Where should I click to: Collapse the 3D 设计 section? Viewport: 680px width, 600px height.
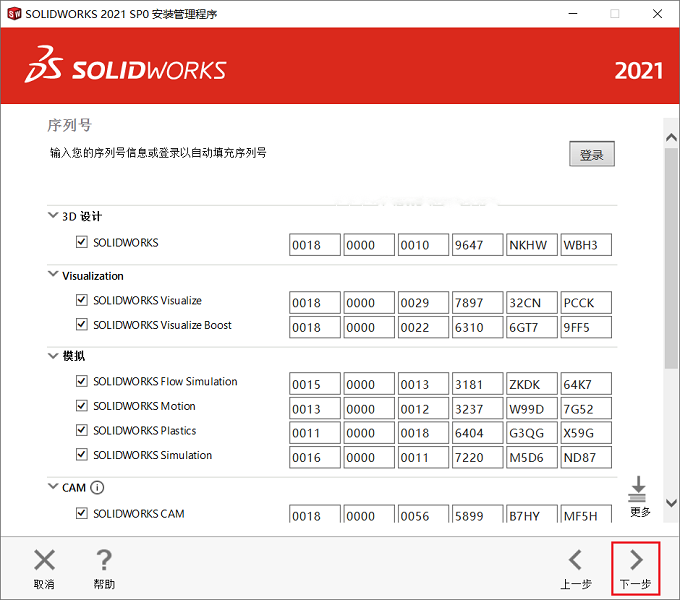[x=53, y=215]
